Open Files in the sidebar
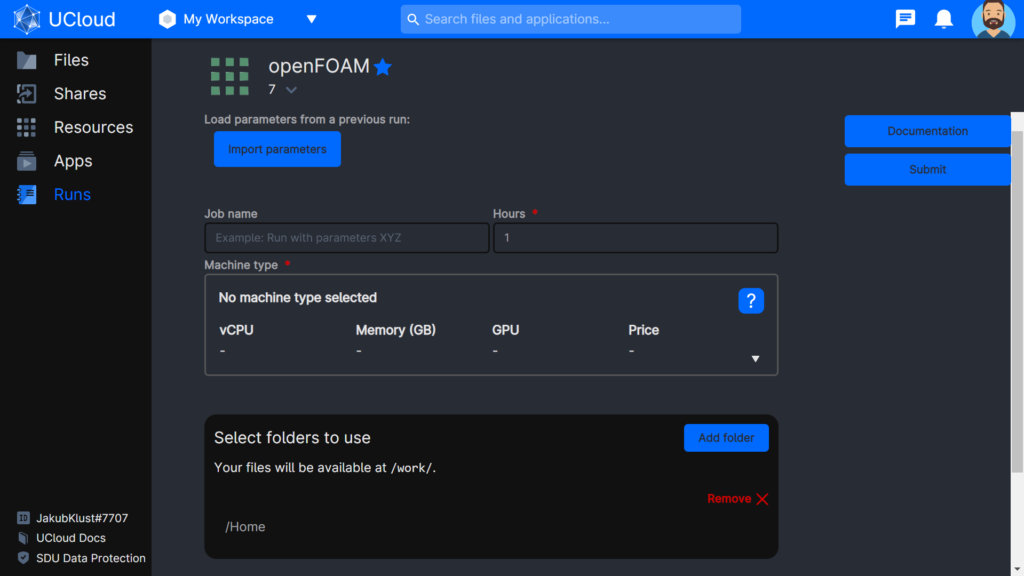Viewport: 1024px width, 576px height. 71,60
